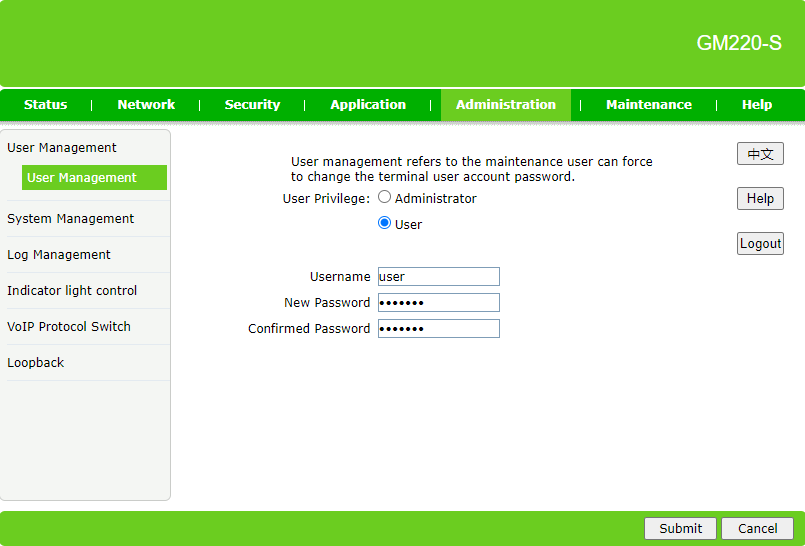Viewport: 805px width, 546px height.
Task: Go to the Application tab
Action: [368, 105]
